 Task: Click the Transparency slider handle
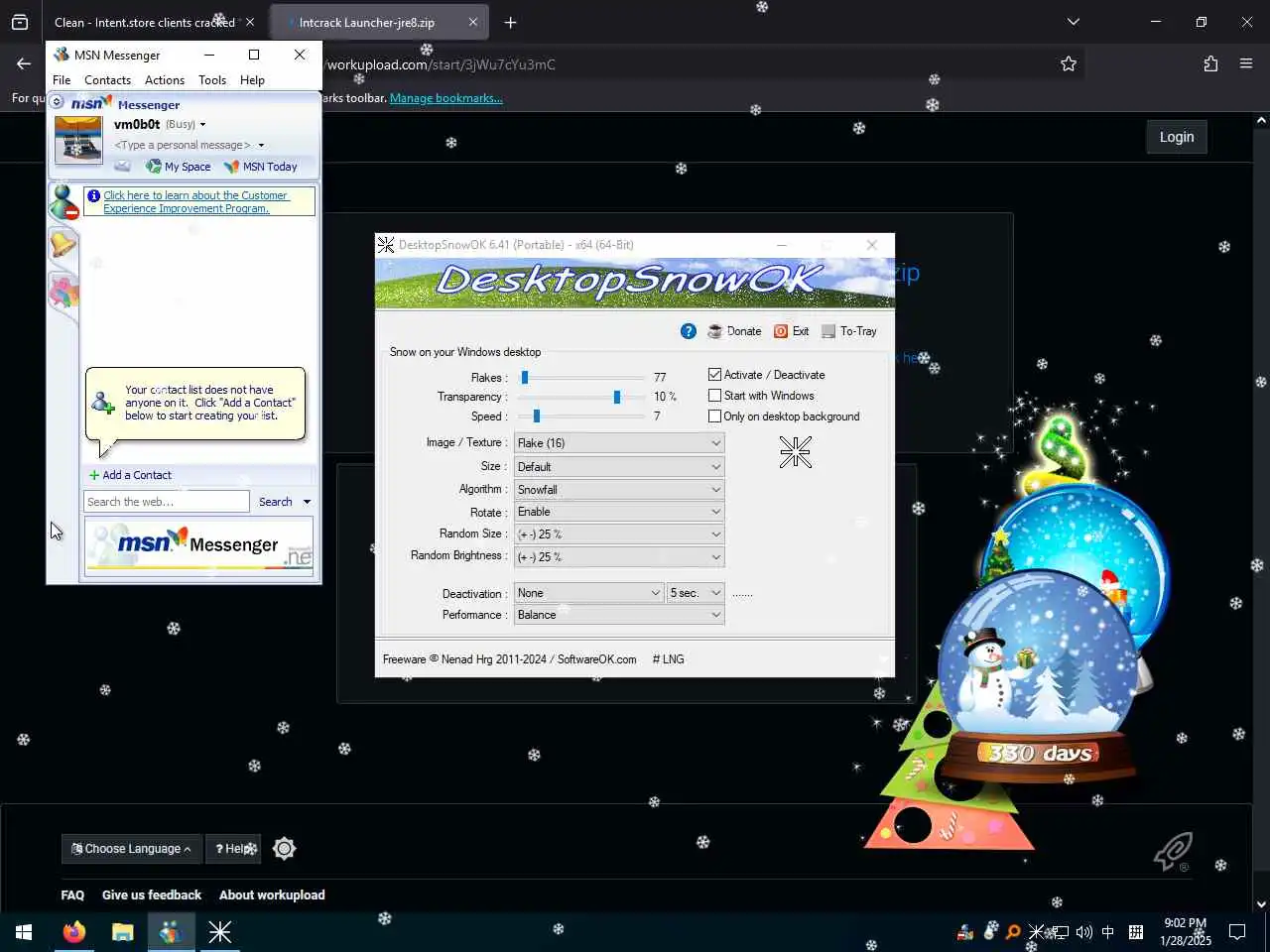616,397
